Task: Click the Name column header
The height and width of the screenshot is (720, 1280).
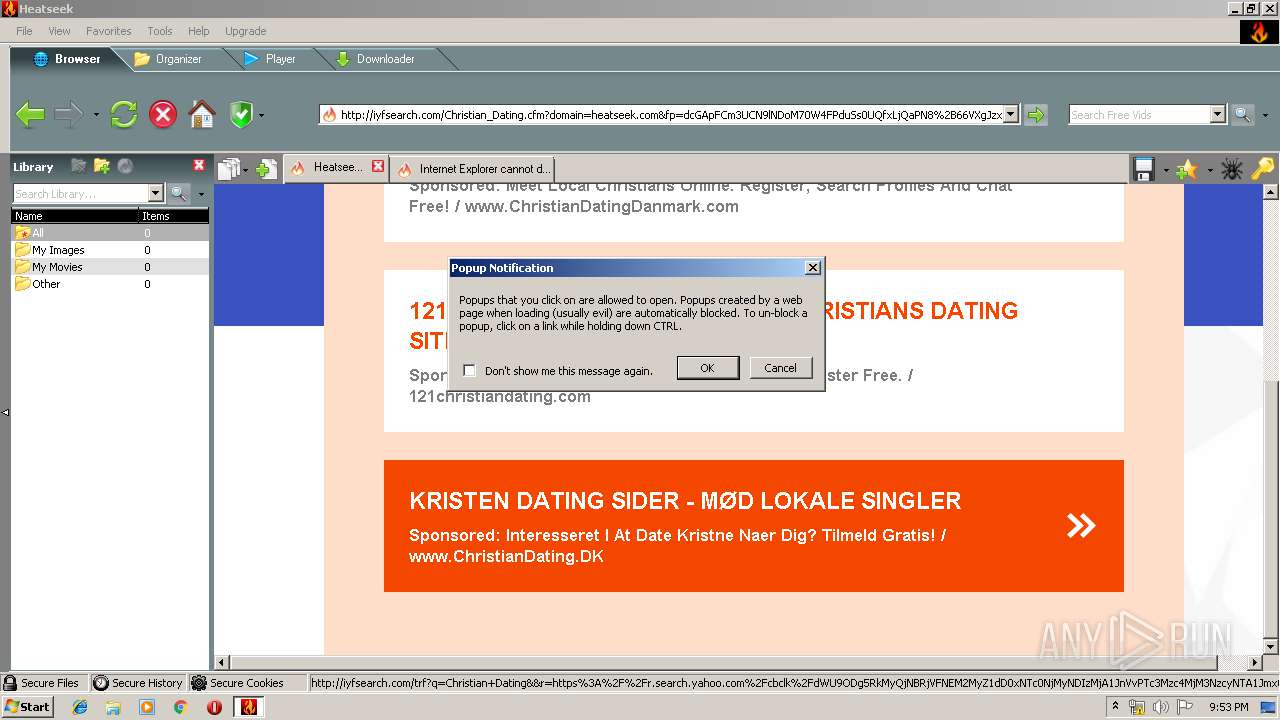Action: [75, 216]
